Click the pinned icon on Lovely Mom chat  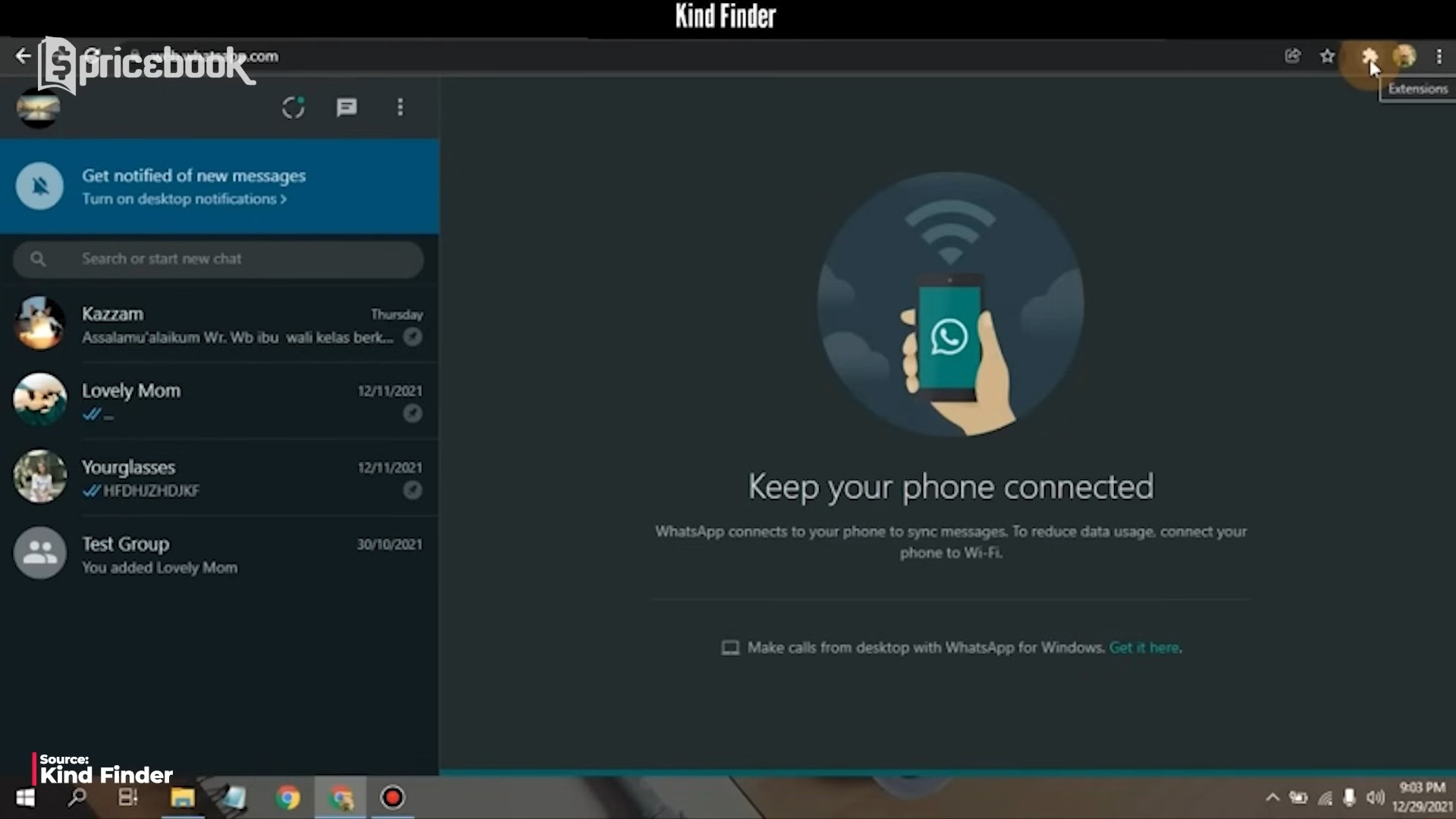[x=413, y=413]
